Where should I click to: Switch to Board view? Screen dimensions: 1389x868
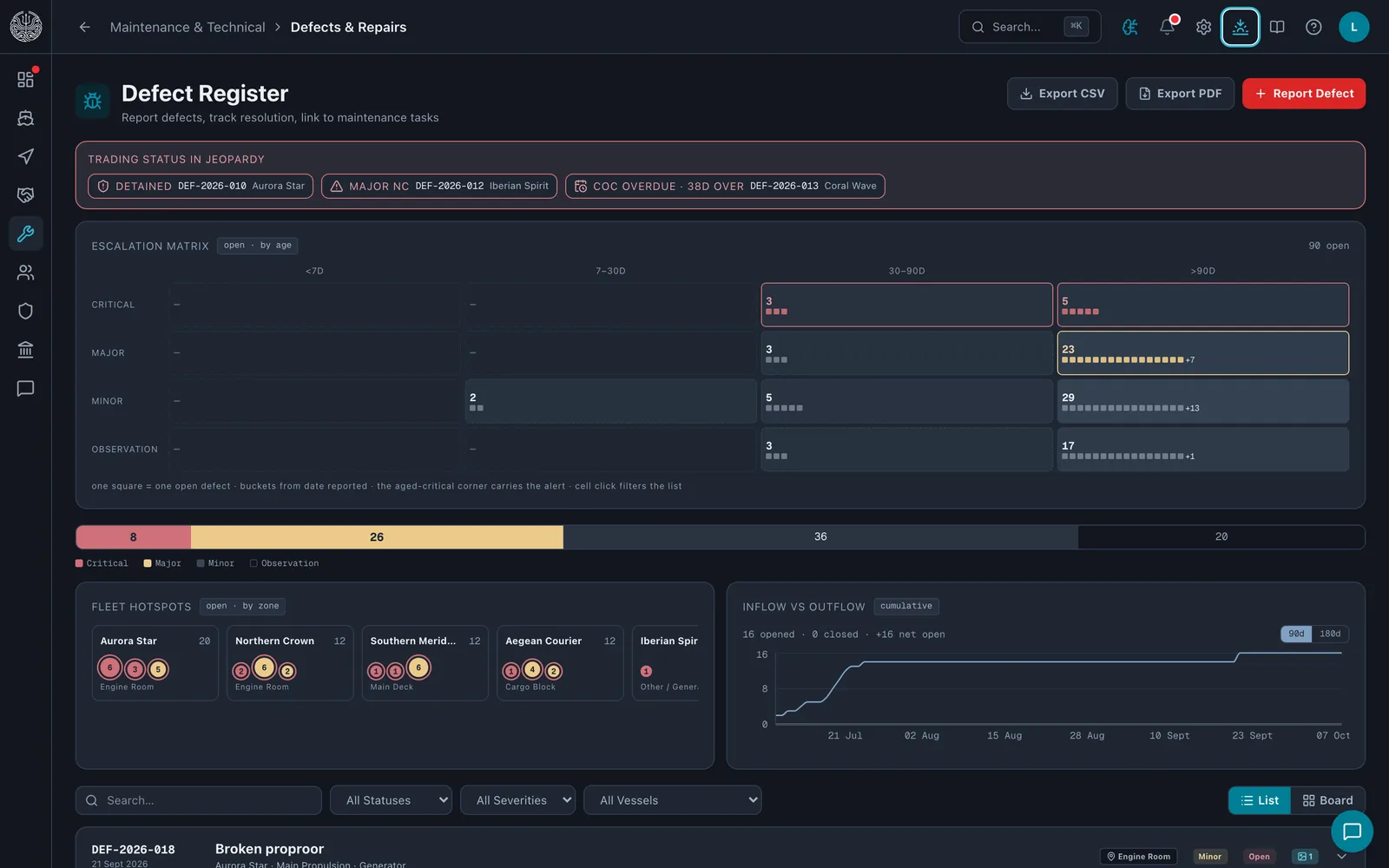(x=1327, y=800)
